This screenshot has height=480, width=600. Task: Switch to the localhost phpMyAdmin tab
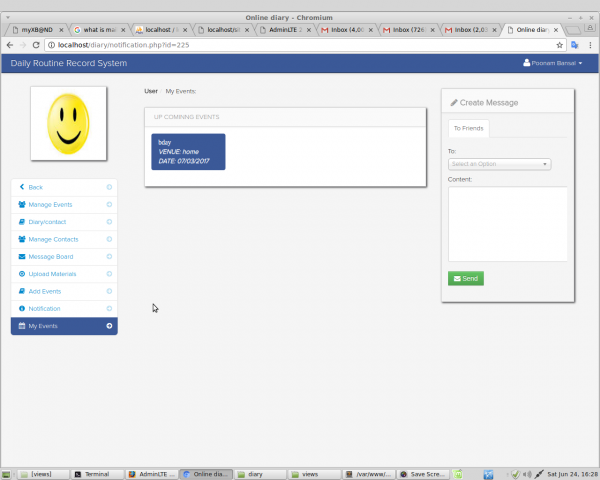[x=161, y=30]
